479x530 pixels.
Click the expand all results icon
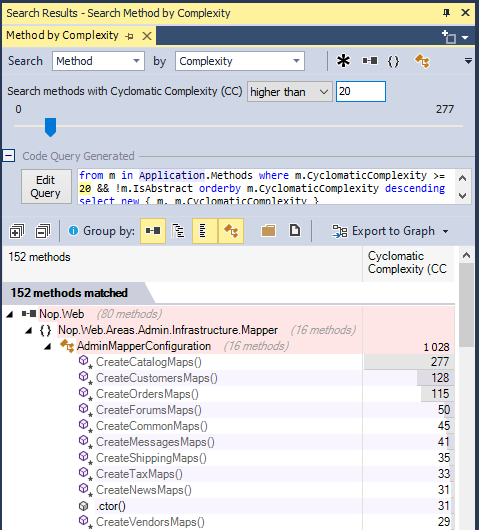pos(17,231)
